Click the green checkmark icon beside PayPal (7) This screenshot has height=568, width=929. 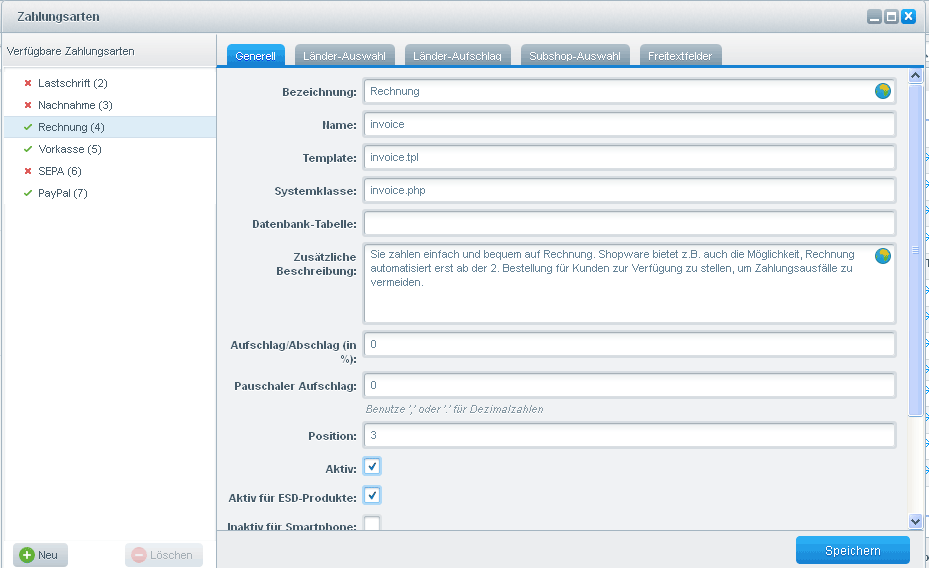(x=28, y=193)
